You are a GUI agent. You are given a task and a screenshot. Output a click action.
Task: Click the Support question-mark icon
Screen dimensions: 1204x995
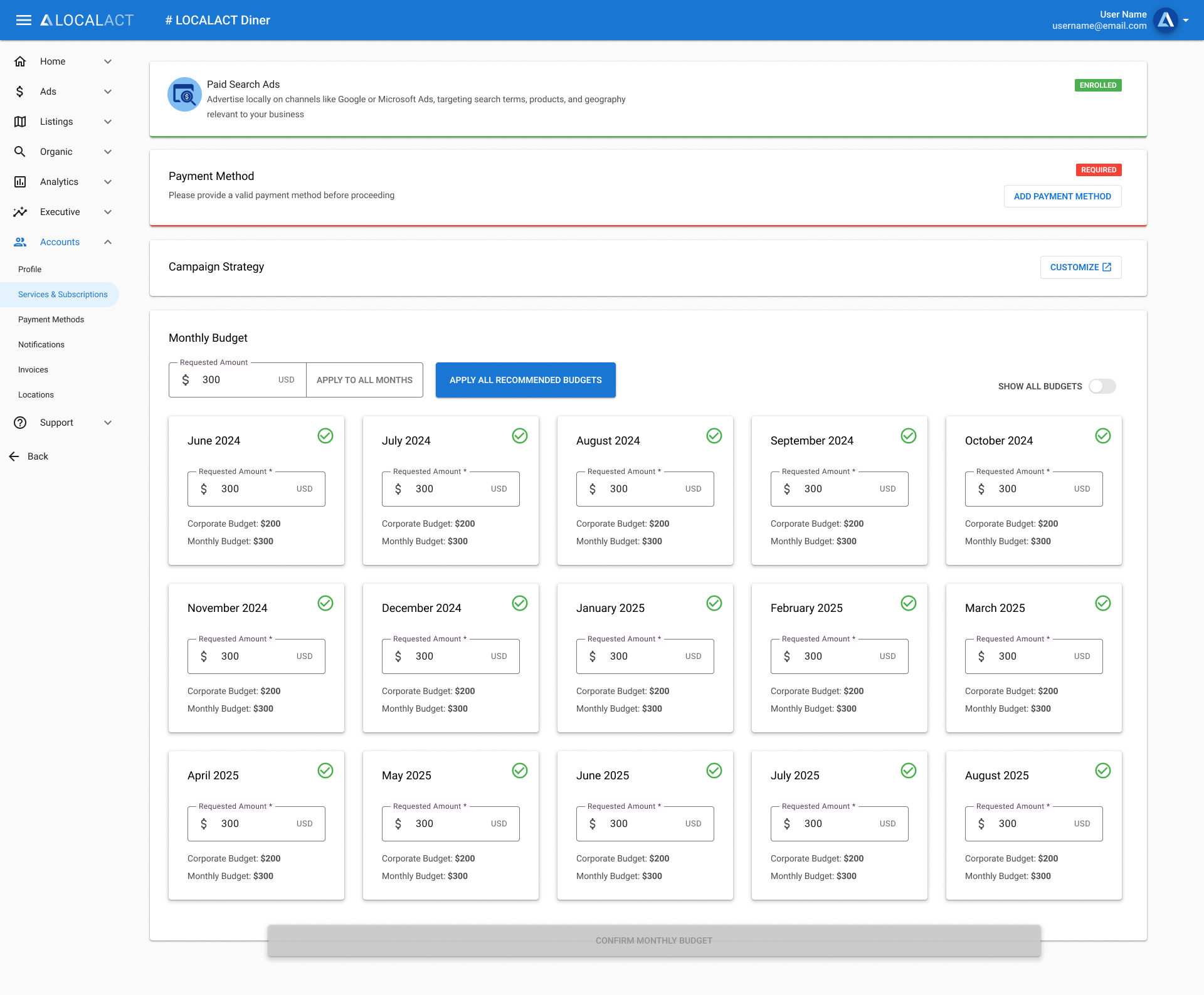[x=20, y=423]
